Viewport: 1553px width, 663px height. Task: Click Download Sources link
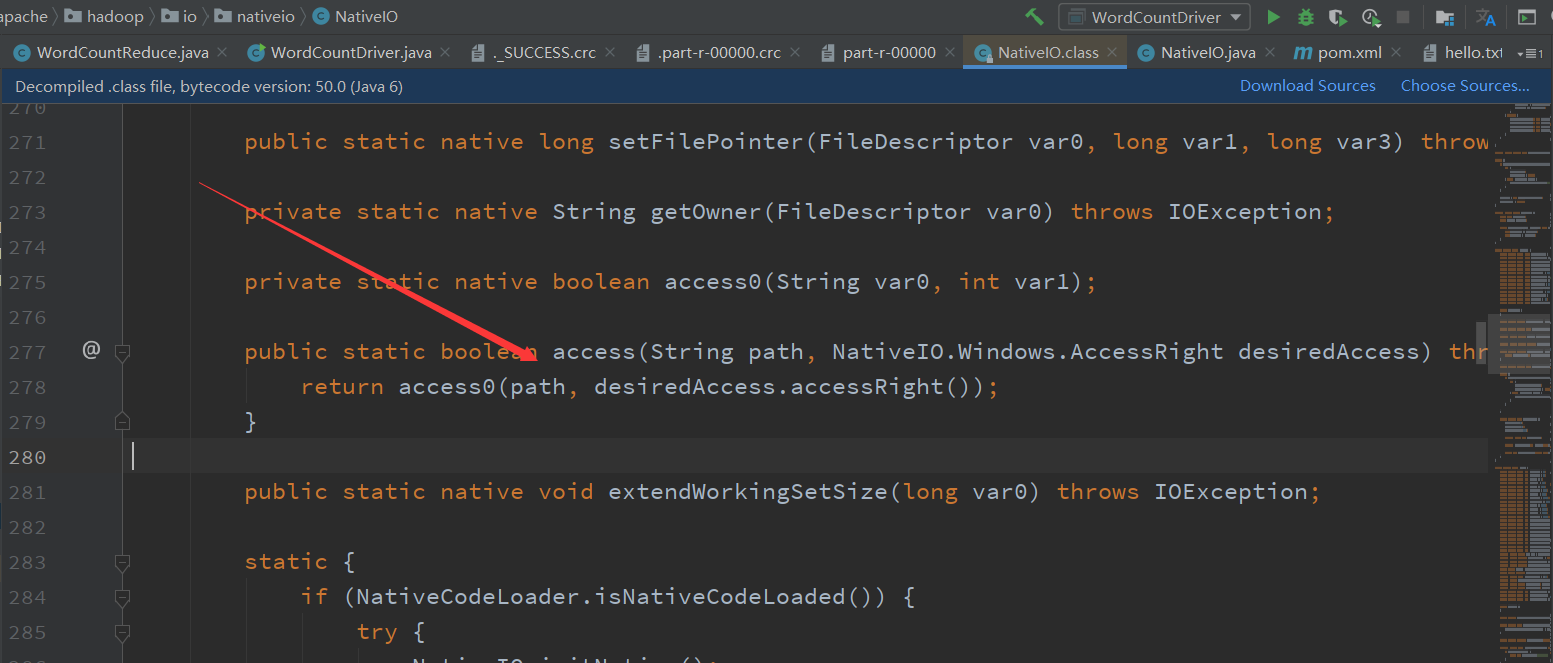tap(1307, 85)
